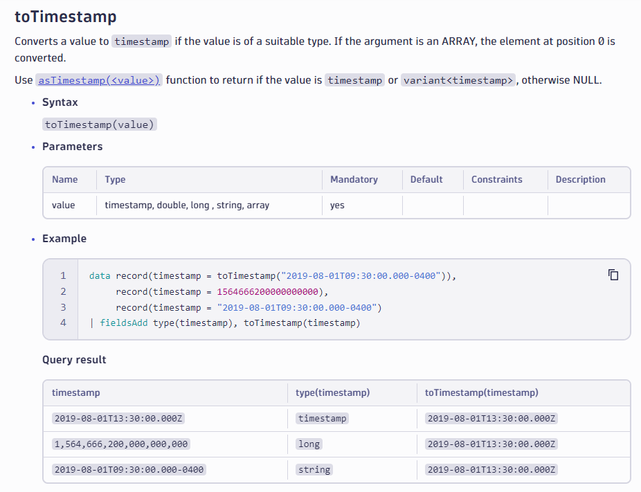Click the toTimestamp(value) syntax snippet
This screenshot has width=641, height=492.
tap(100, 125)
